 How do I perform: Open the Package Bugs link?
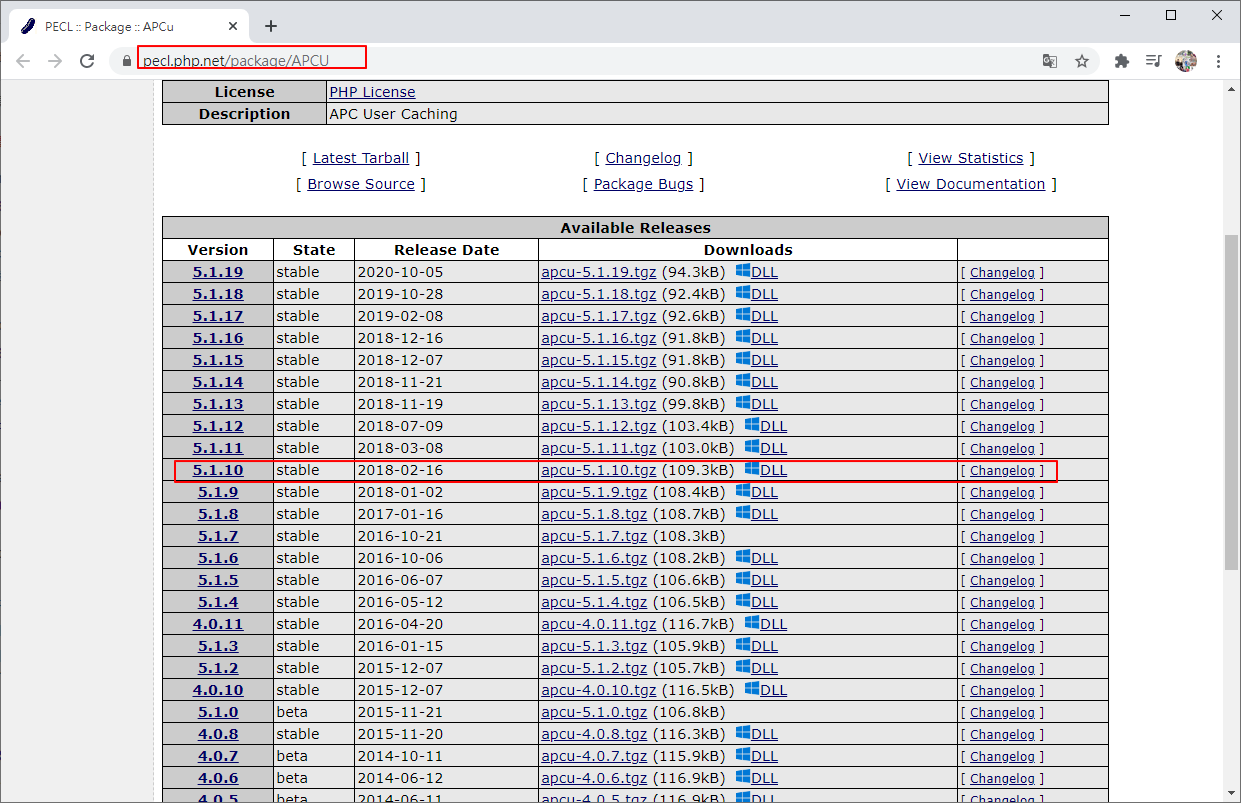[643, 184]
